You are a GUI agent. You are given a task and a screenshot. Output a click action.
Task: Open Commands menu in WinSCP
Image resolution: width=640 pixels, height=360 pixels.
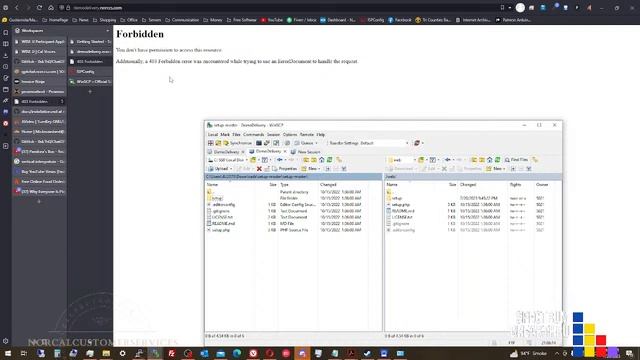pos(253,134)
